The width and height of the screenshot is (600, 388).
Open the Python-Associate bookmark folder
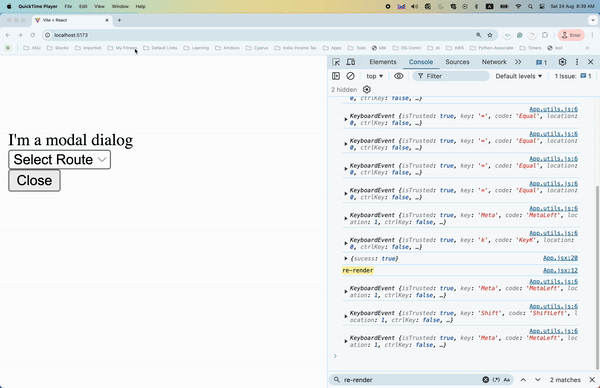click(x=491, y=48)
